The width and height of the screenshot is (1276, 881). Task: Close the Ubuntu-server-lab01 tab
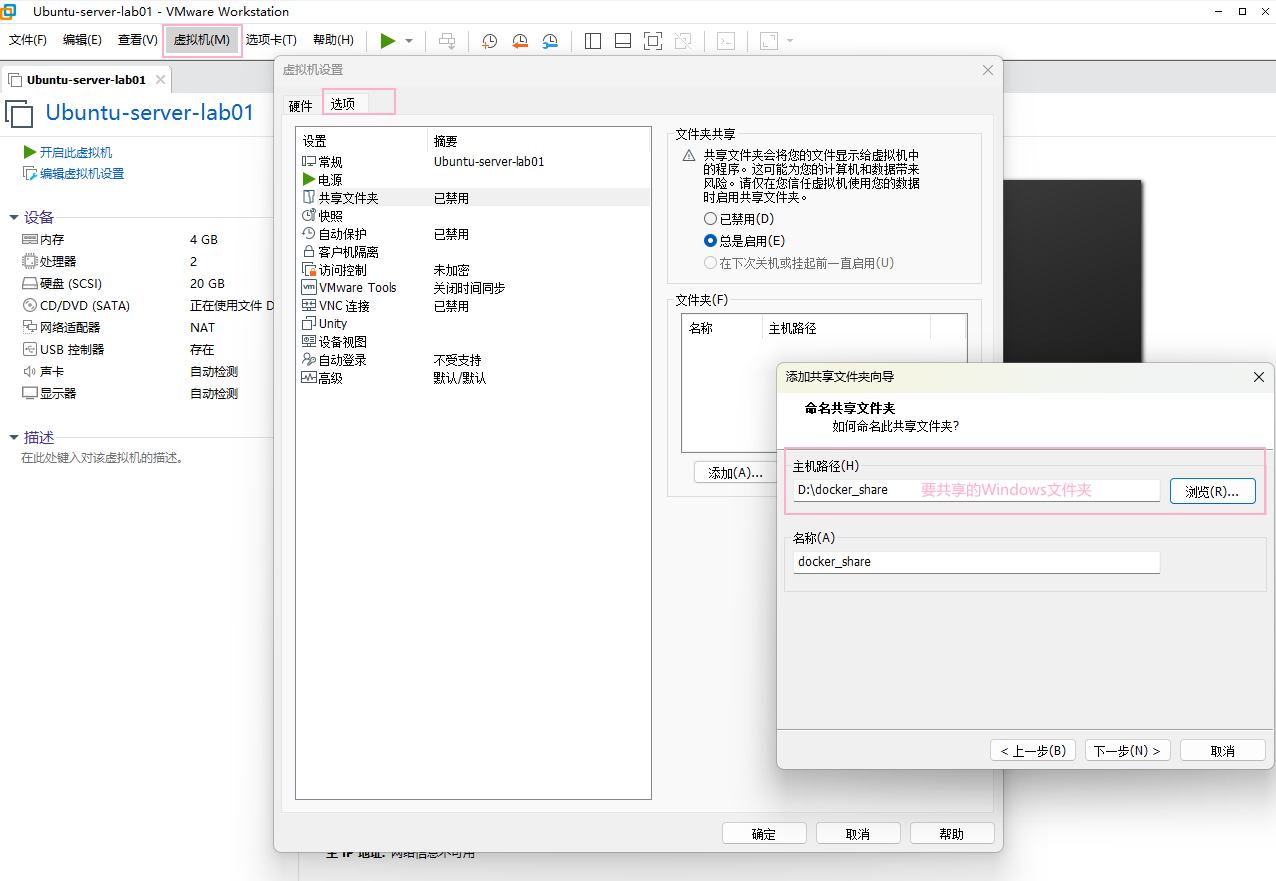(160, 79)
